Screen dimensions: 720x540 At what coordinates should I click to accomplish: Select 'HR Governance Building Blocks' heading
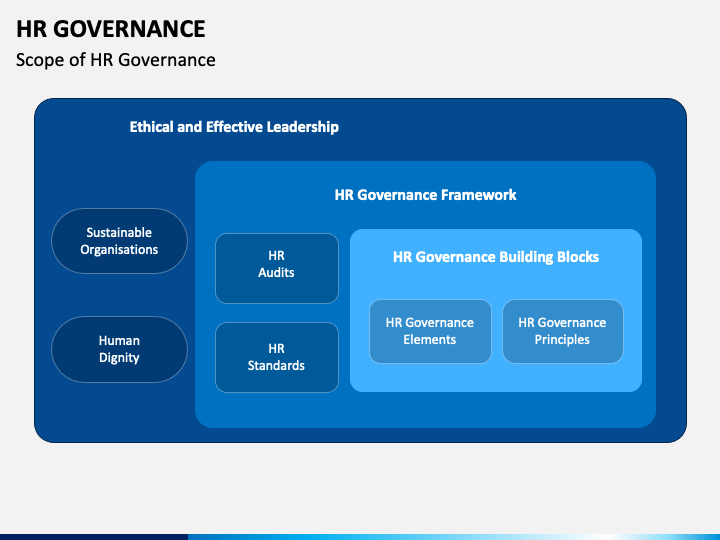496,257
